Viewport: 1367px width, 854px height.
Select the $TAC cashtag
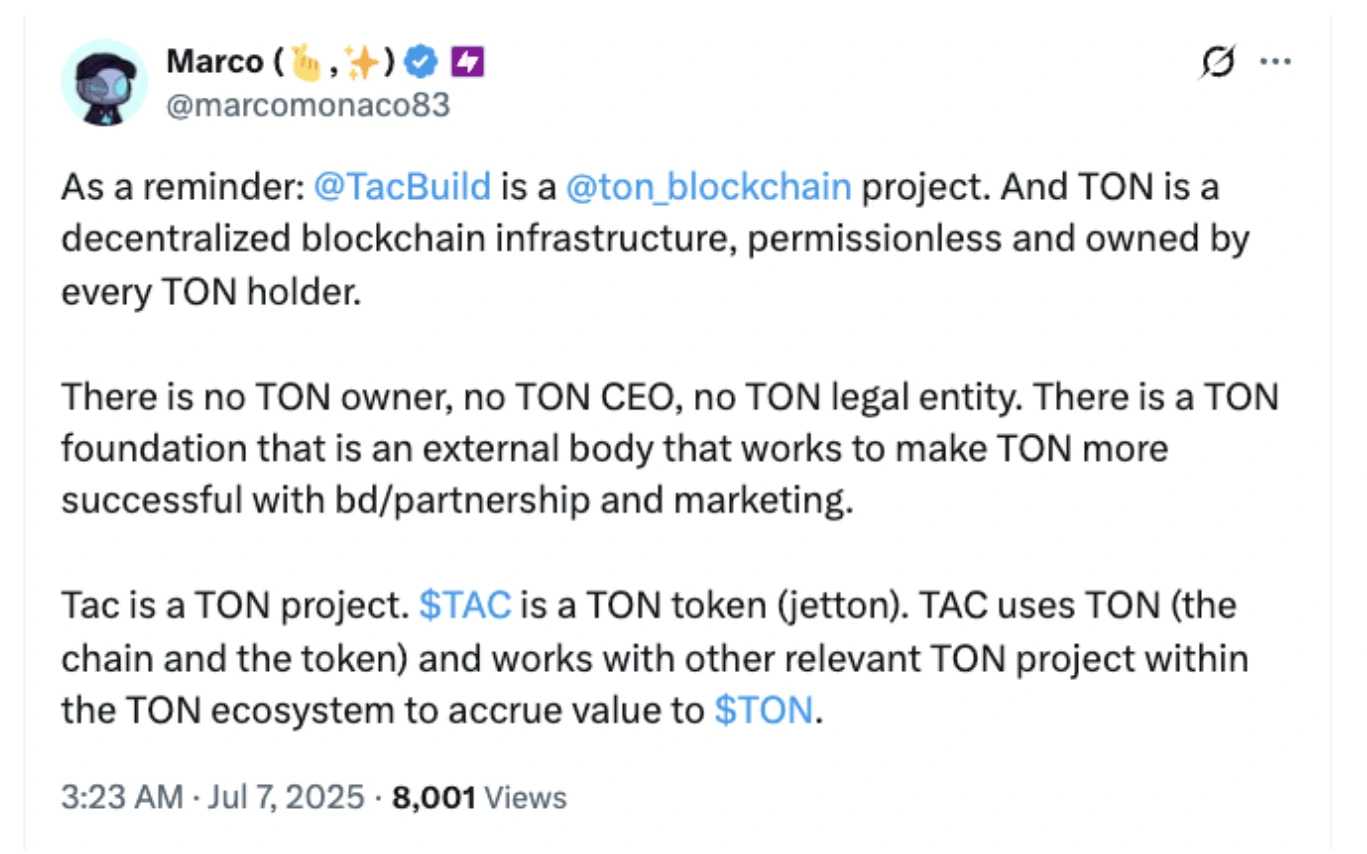tap(465, 605)
